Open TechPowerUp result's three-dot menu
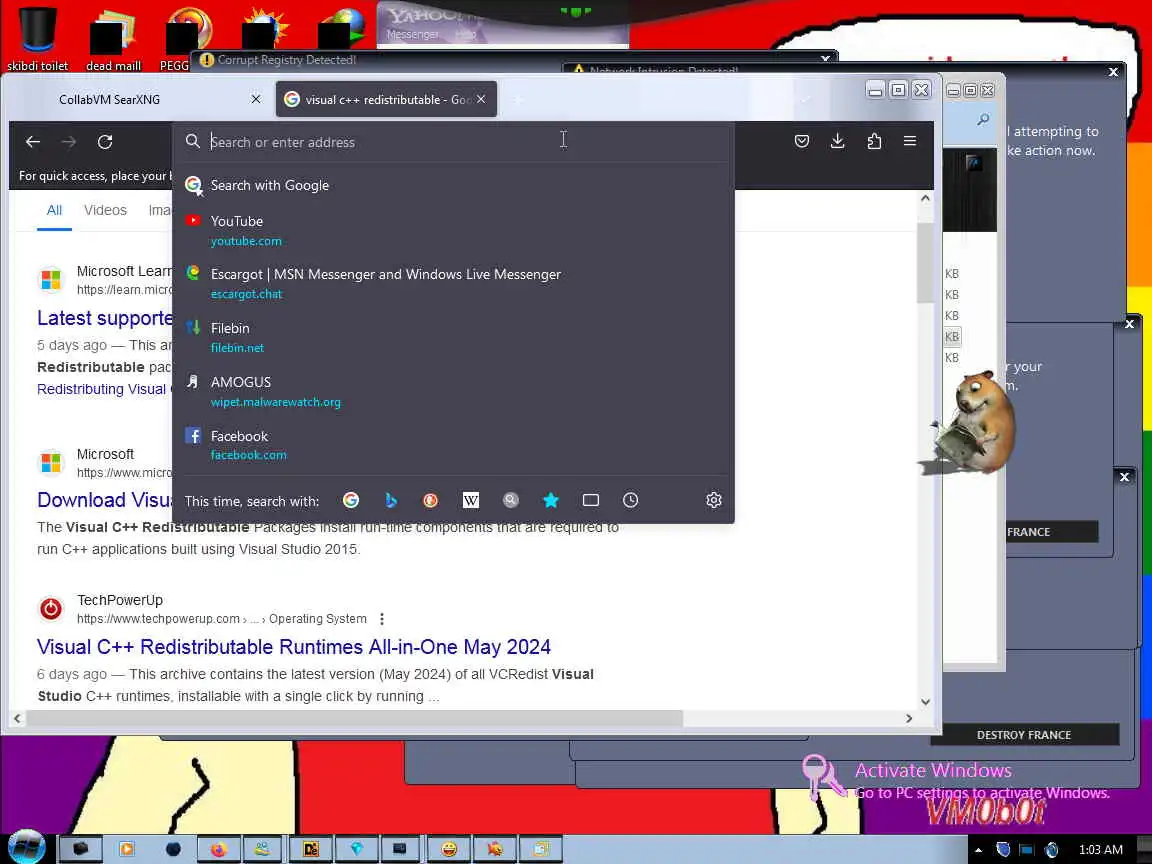Viewport: 1152px width, 864px height. pyautogui.click(x=381, y=619)
